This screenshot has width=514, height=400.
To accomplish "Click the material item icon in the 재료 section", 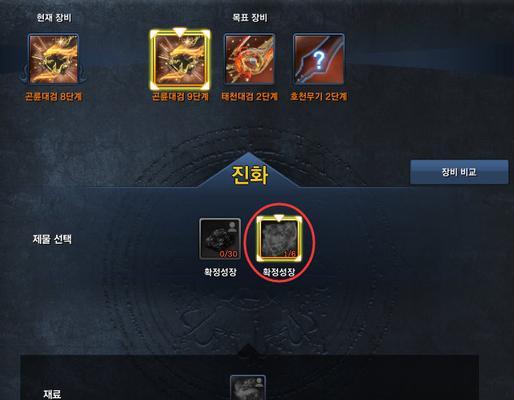I will 248,387.
